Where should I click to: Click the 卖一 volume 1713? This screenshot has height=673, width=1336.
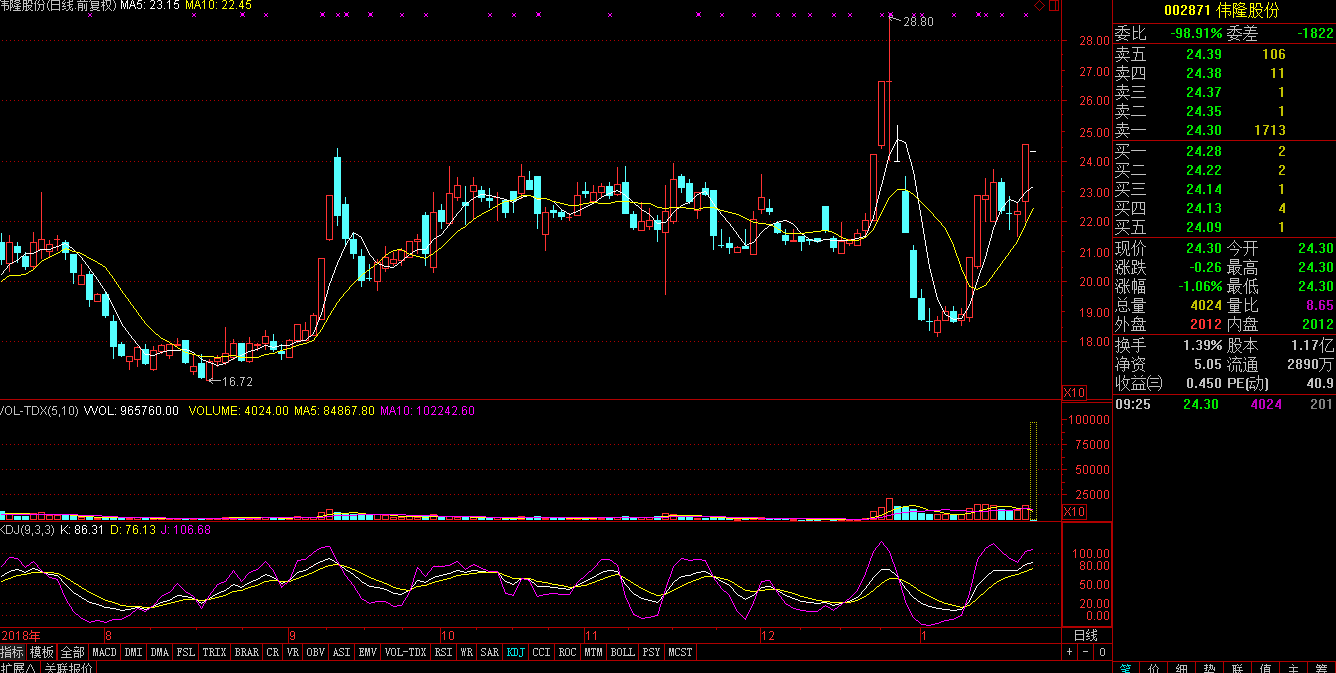1268,130
